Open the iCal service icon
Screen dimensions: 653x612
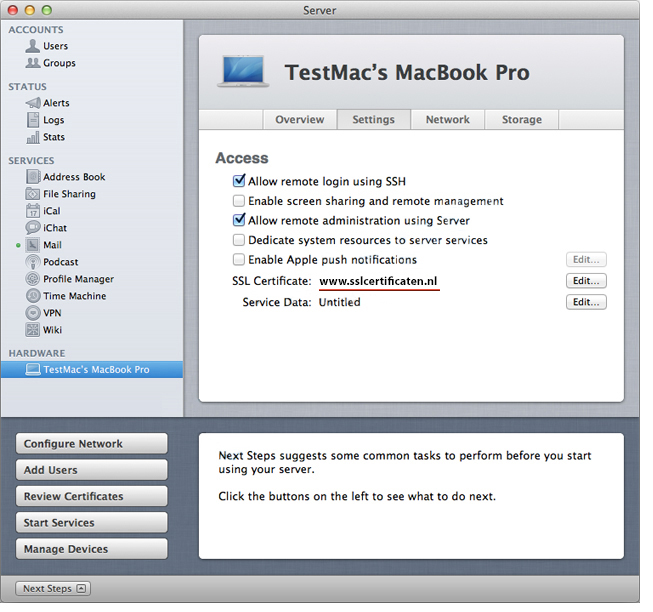pos(34,211)
